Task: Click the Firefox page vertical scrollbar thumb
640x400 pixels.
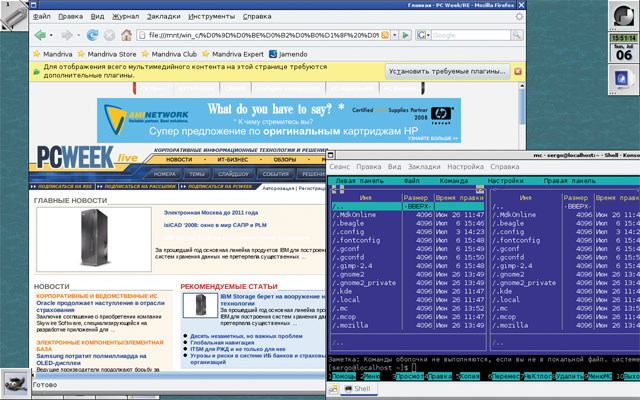Action: pos(522,107)
